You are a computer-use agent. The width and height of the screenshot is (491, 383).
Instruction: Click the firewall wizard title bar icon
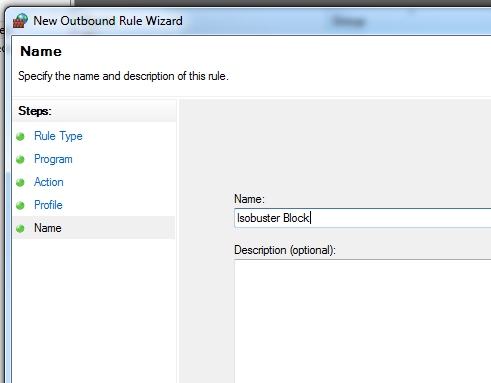pos(20,21)
